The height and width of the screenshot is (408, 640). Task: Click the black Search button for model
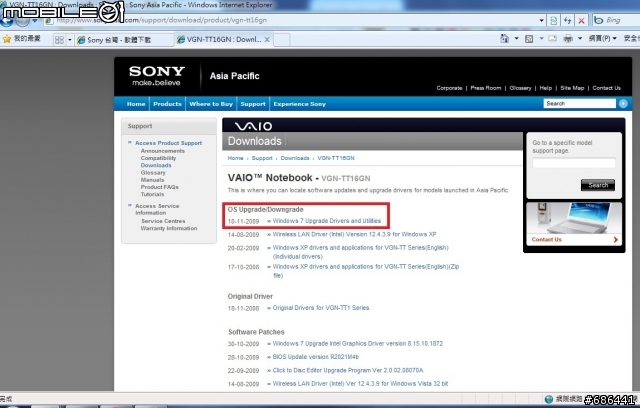click(x=598, y=185)
